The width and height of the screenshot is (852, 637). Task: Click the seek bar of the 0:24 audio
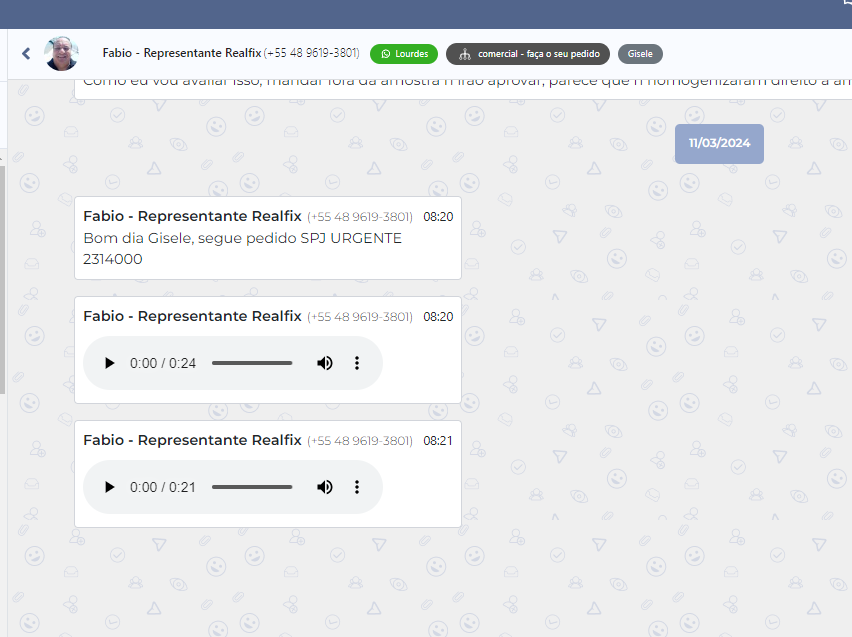(252, 363)
